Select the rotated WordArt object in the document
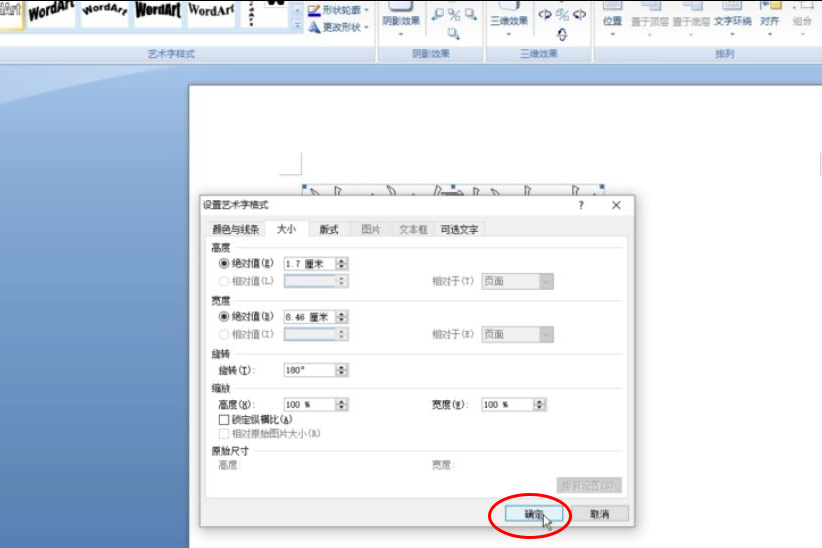The width and height of the screenshot is (822, 548). pos(453,190)
